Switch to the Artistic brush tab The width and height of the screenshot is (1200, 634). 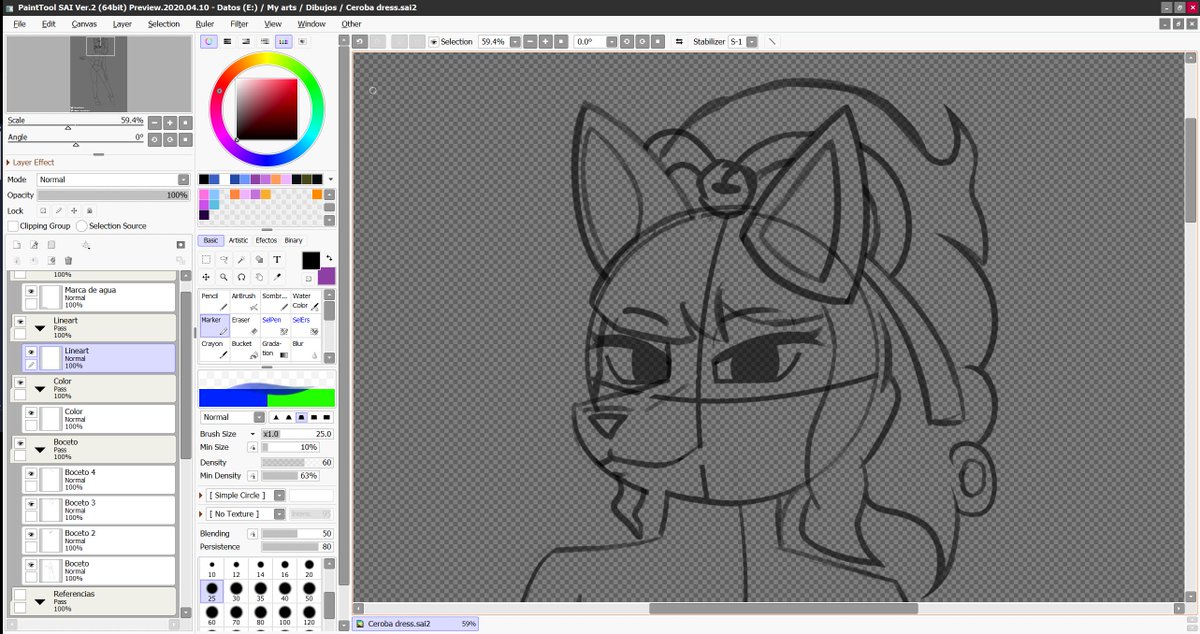pyautogui.click(x=238, y=240)
